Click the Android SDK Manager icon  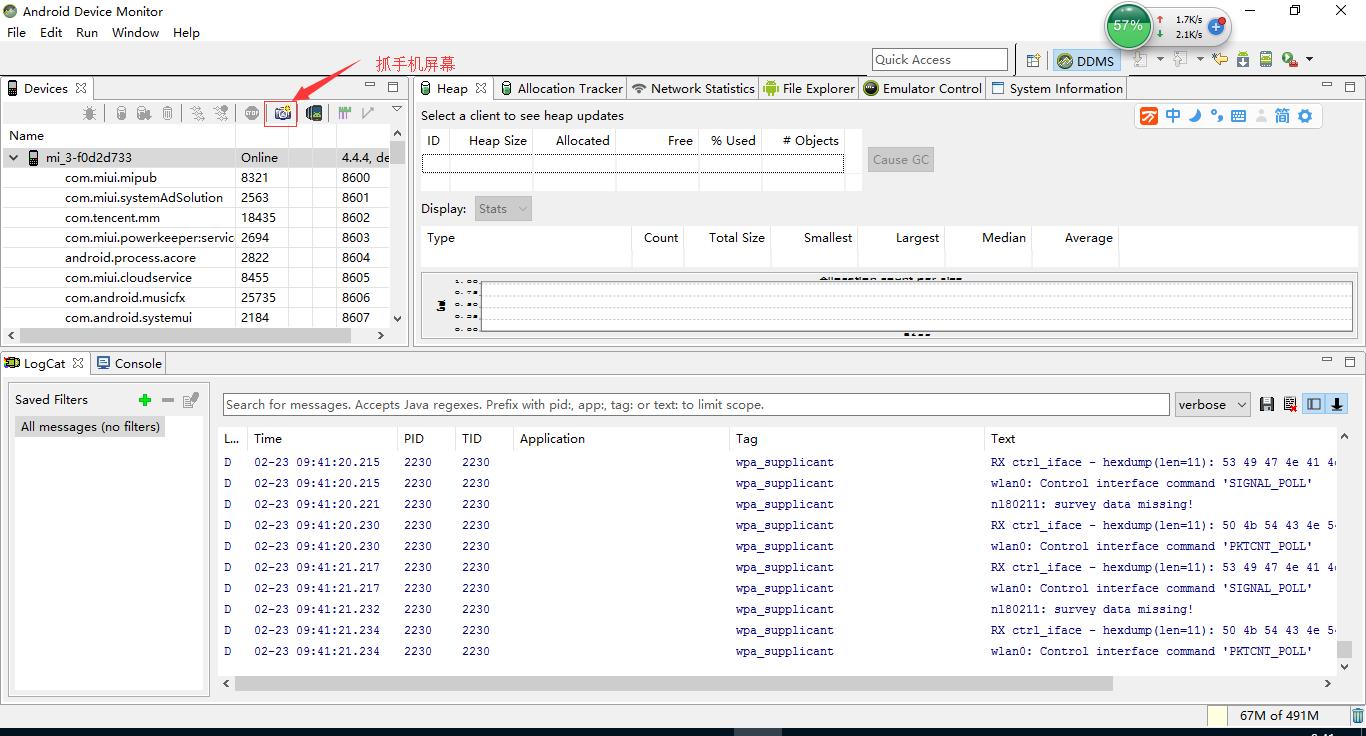pyautogui.click(x=1243, y=59)
